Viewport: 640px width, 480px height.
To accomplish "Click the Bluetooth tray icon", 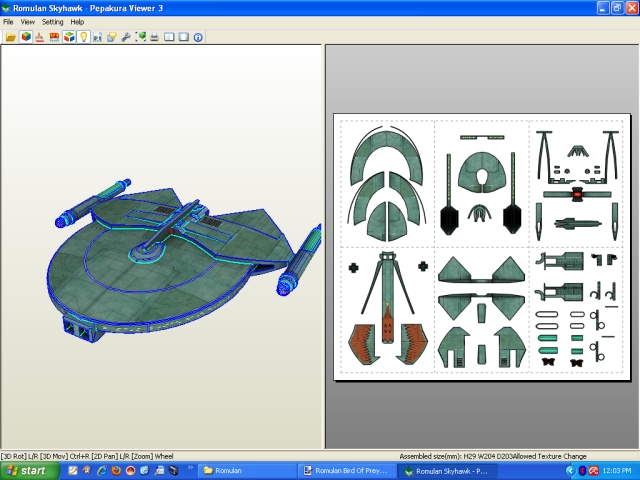I will (582, 471).
